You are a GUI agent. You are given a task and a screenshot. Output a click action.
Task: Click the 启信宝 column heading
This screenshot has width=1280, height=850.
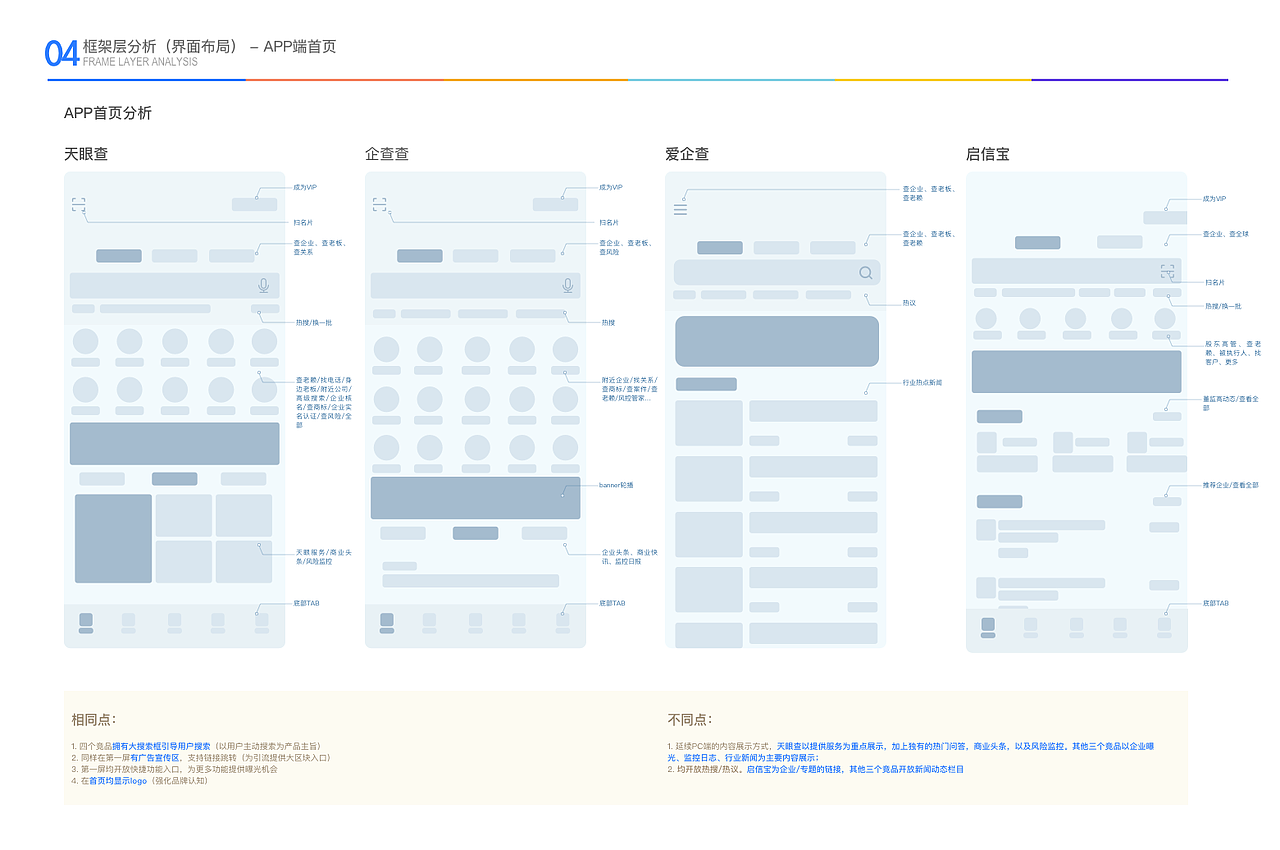988,154
